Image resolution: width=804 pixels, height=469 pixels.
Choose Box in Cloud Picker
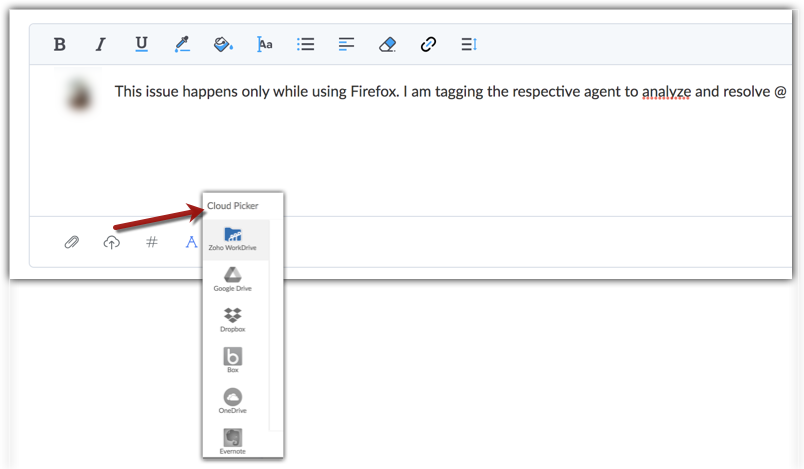click(233, 360)
